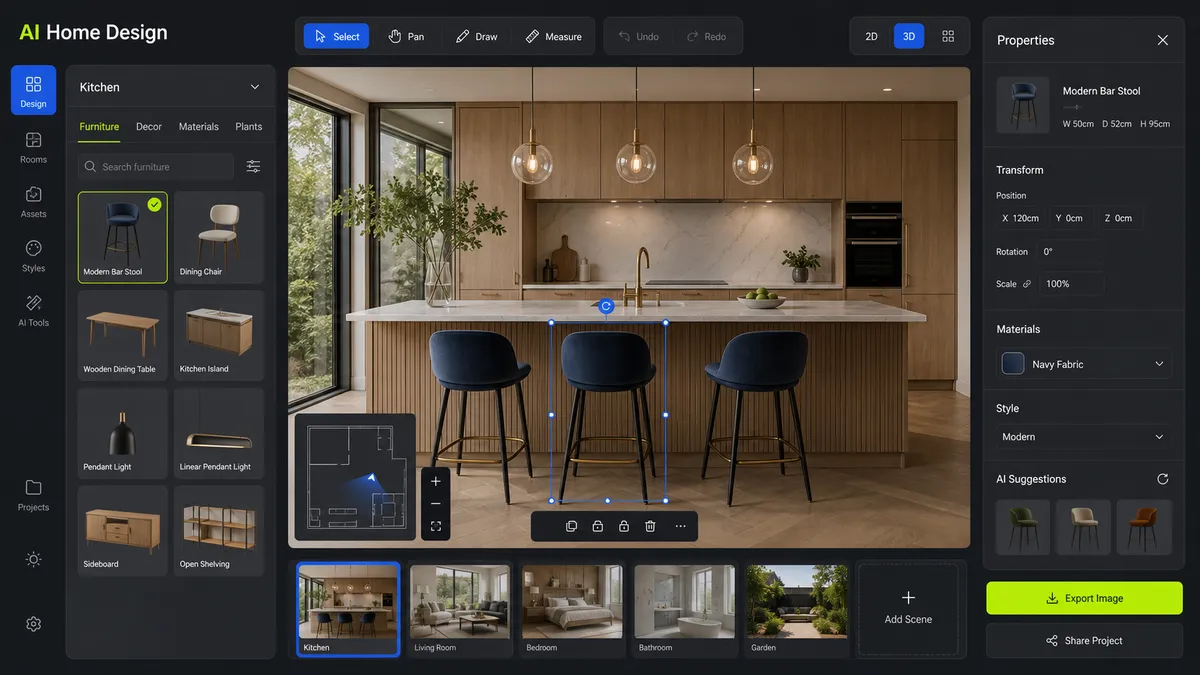1200x675 pixels.
Task: Open the Bedroom scene thumbnail
Action: (572, 609)
